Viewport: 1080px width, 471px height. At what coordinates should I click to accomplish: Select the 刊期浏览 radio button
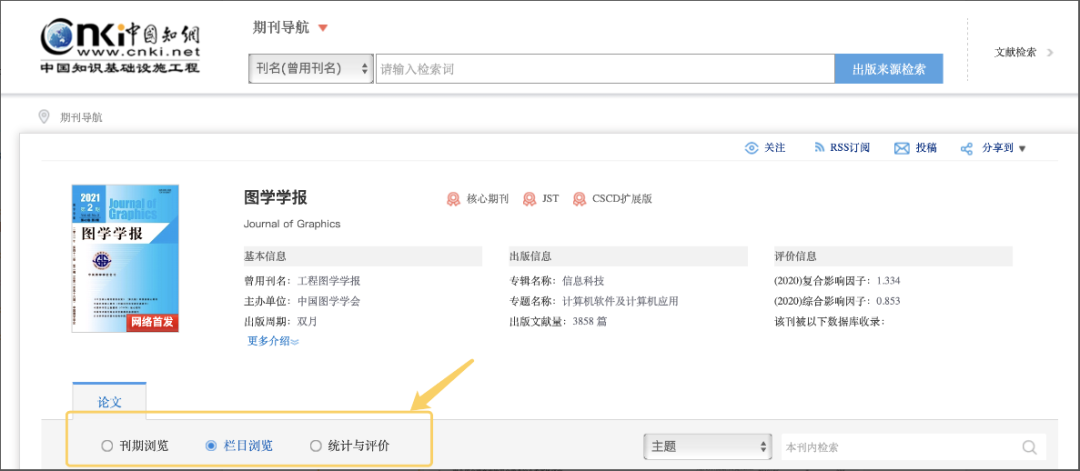click(x=107, y=446)
